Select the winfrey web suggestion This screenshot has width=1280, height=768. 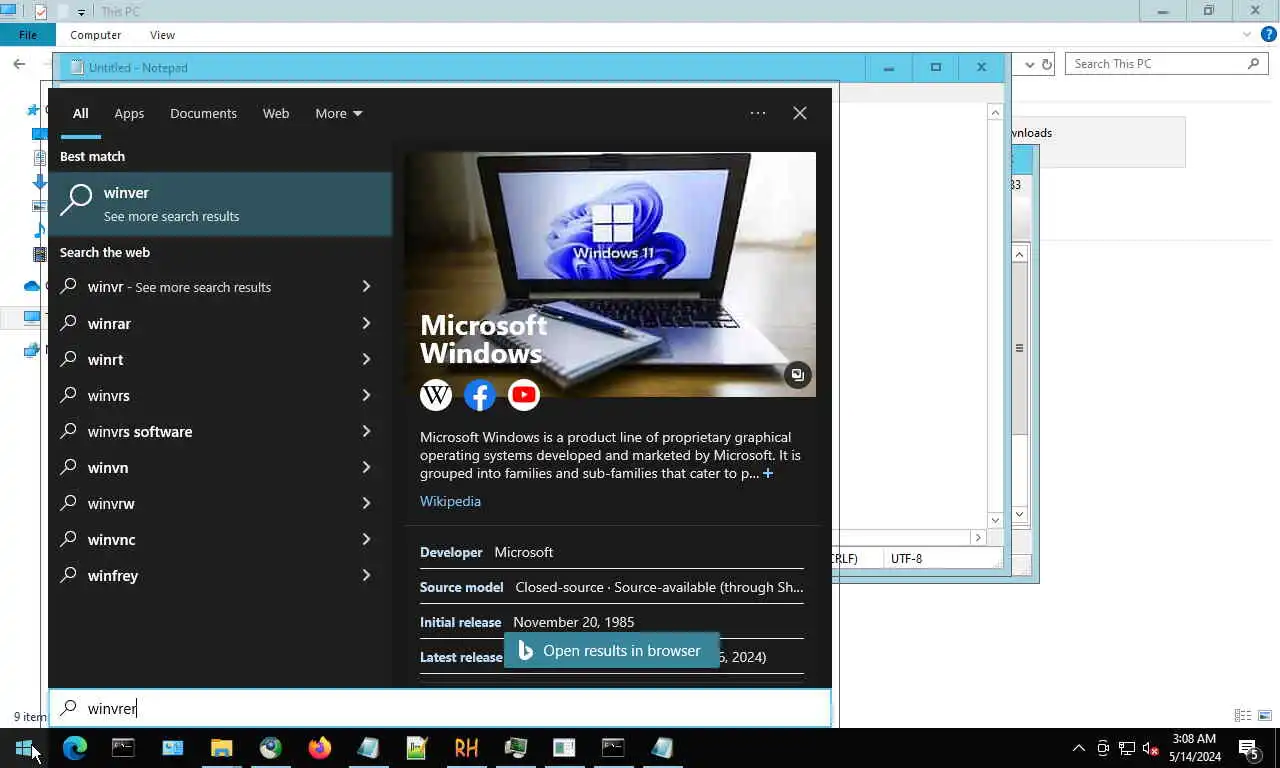pyautogui.click(x=220, y=575)
